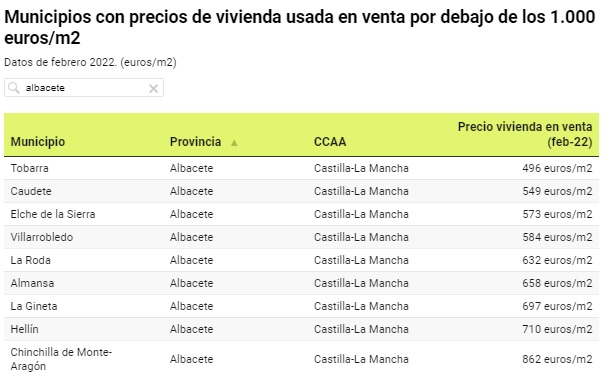Click Chinchilla de Monte-Aragón cell
The image size is (608, 383).
pos(61,359)
